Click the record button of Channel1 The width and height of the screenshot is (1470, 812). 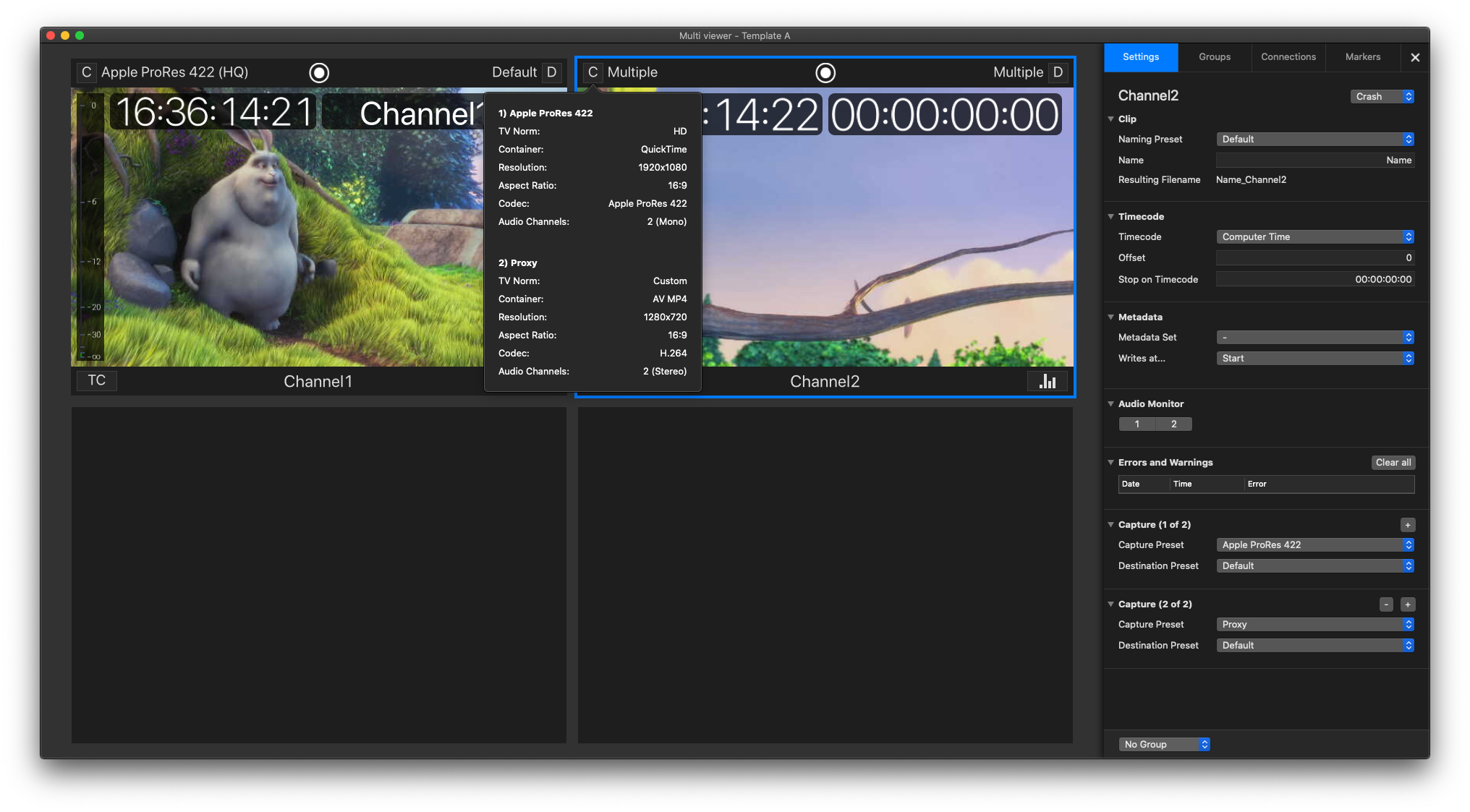coord(319,72)
